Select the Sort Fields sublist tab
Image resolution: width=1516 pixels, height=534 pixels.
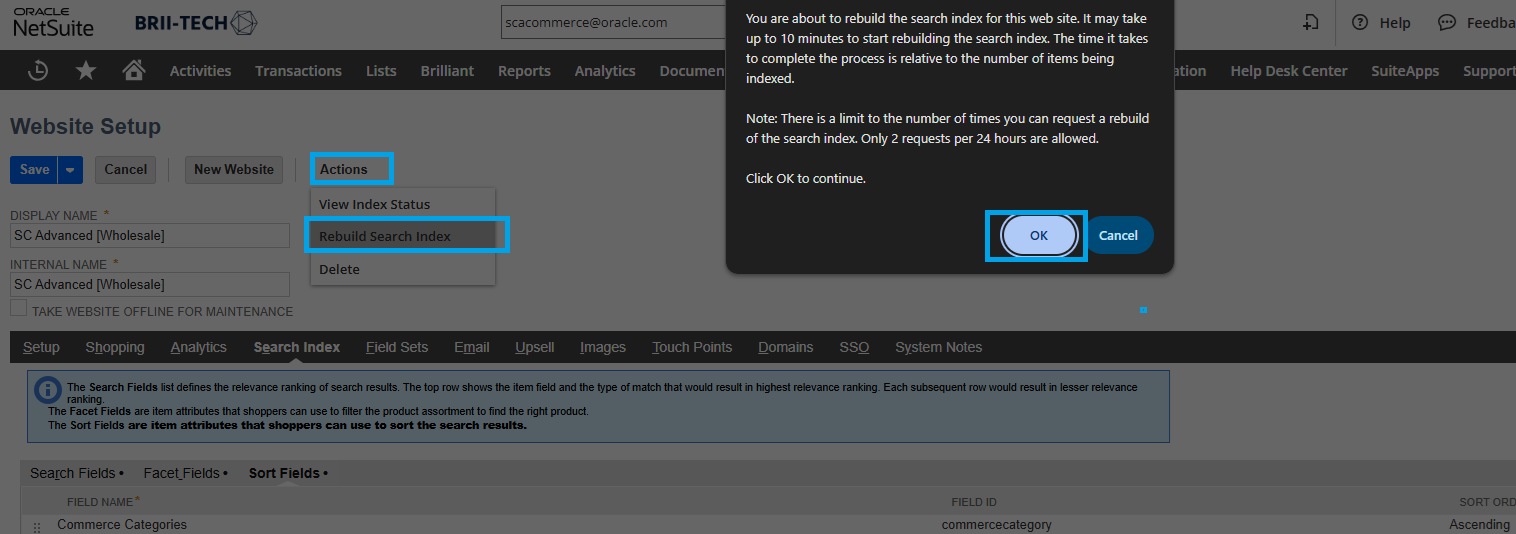pos(288,473)
